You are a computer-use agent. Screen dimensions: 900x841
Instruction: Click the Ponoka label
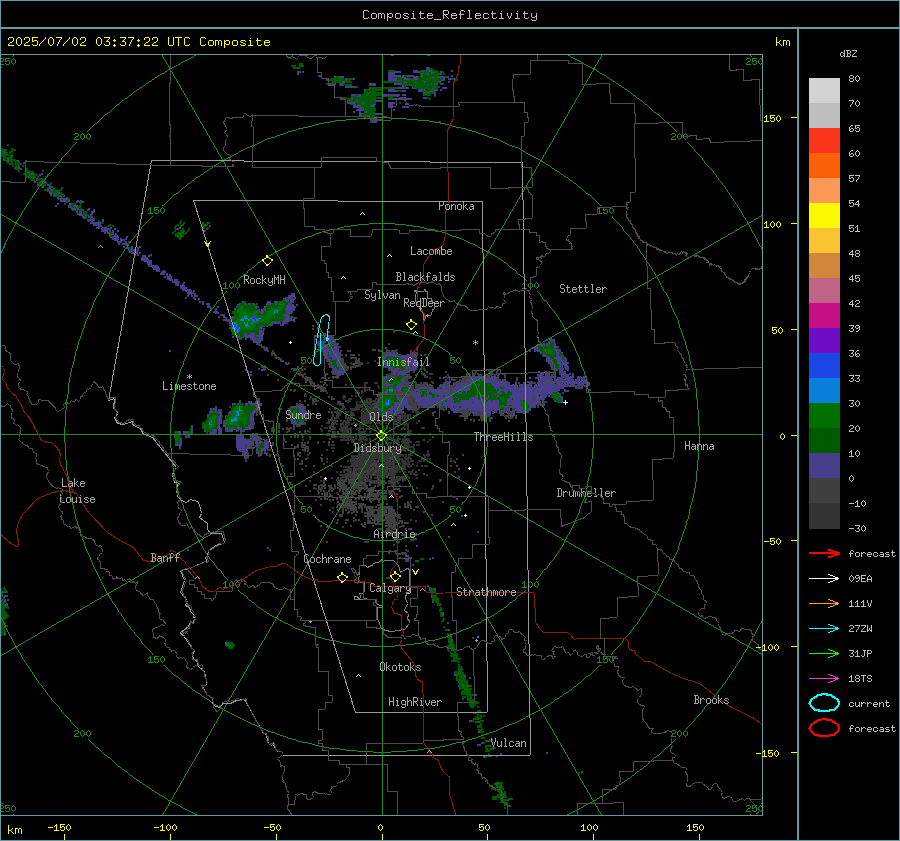tap(456, 206)
